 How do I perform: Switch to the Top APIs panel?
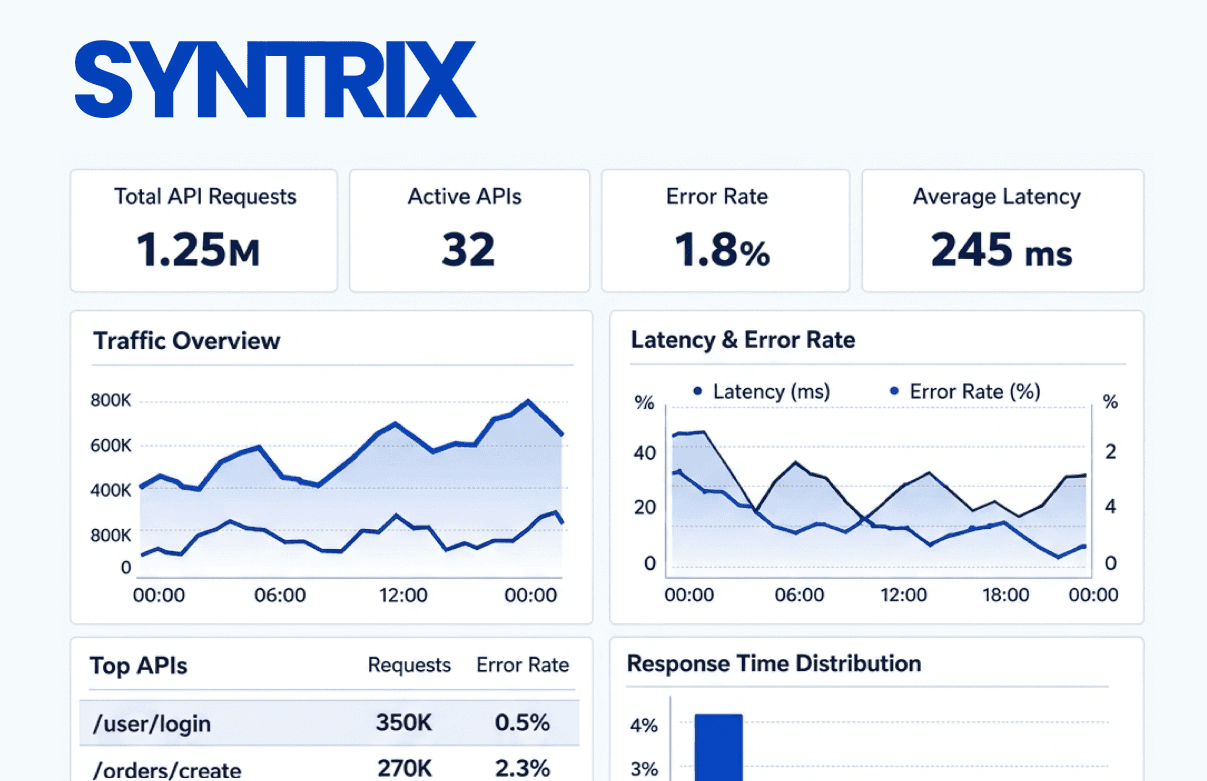pos(138,666)
